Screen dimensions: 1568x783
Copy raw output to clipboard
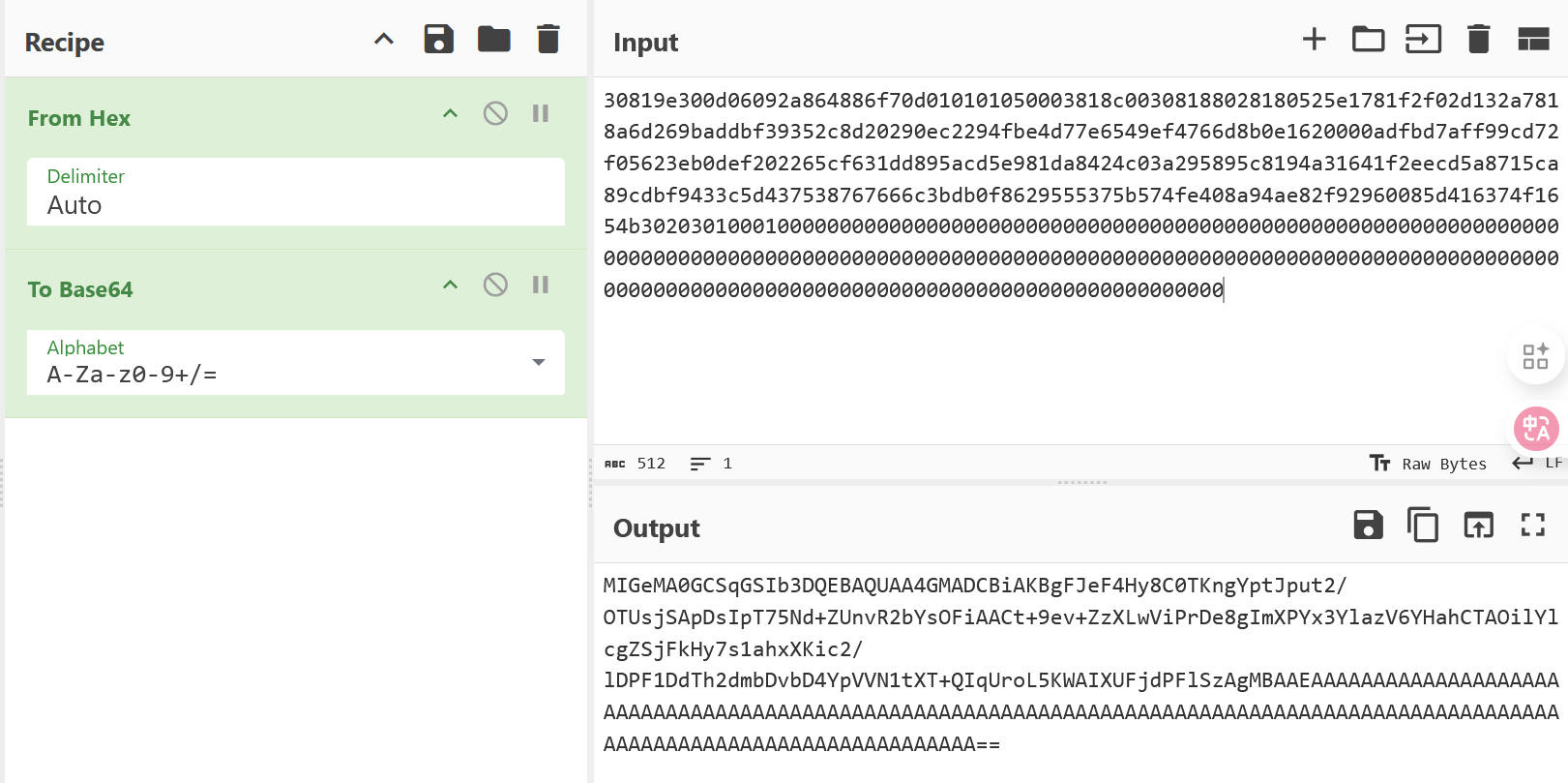pos(1423,526)
